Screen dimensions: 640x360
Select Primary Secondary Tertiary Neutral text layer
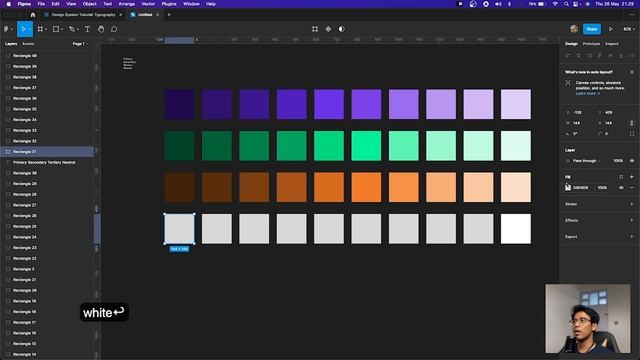(47, 162)
